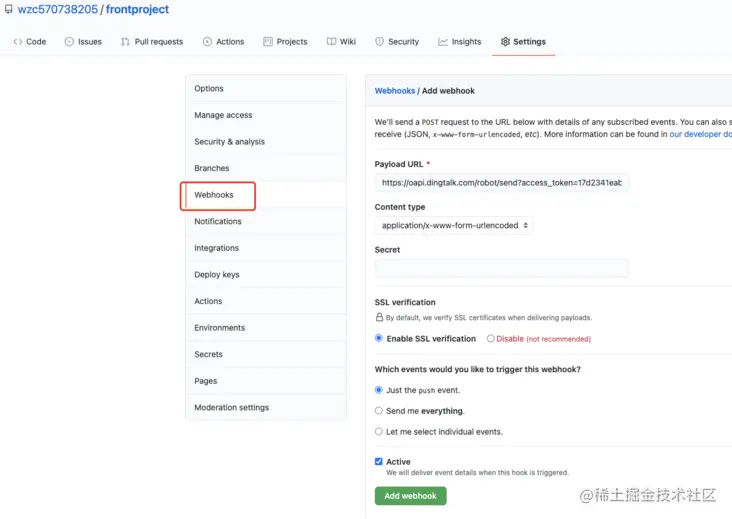Open the frontproject repository link
The width and height of the screenshot is (732, 519).
tap(137, 9)
